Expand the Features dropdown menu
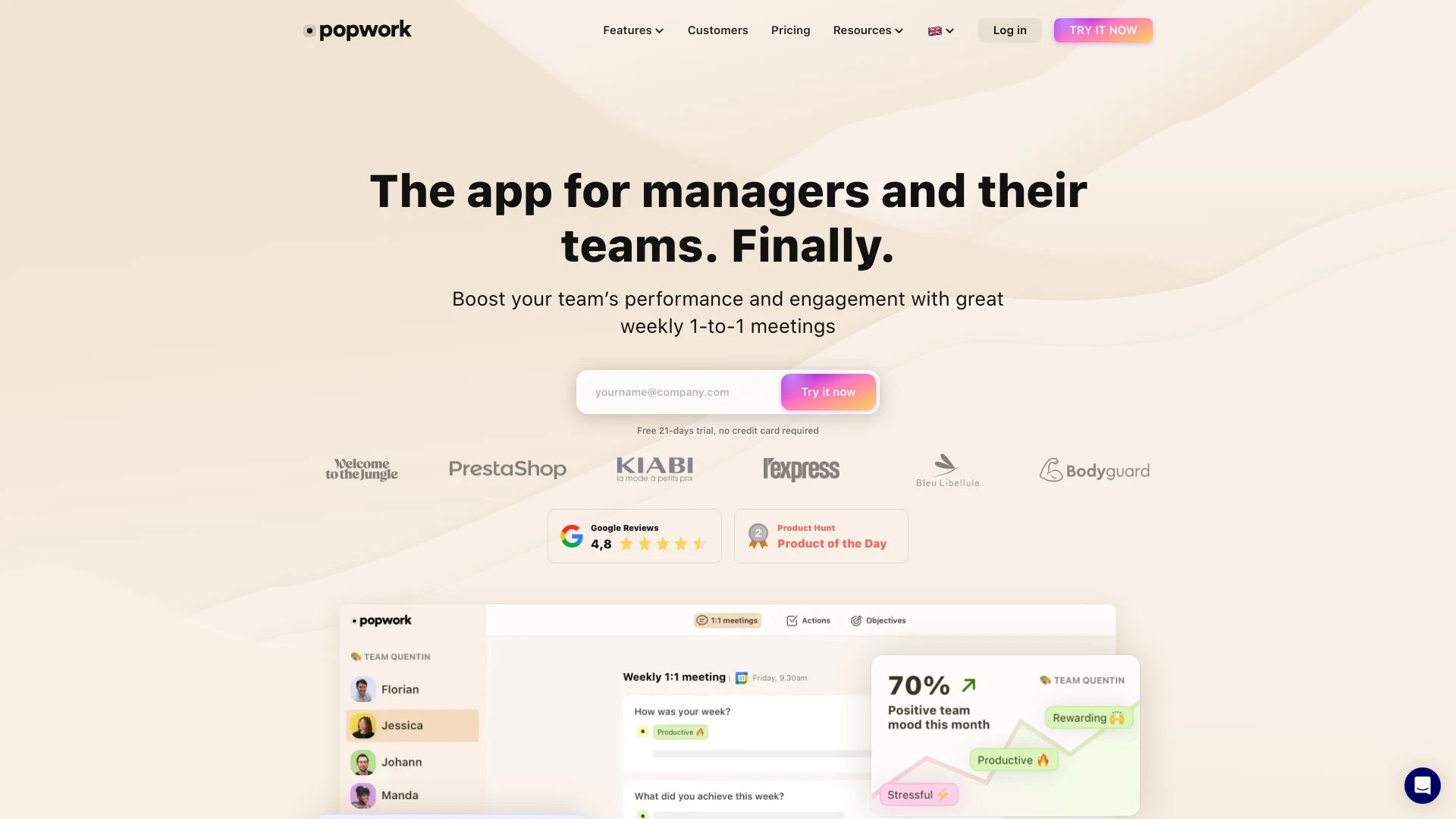Viewport: 1456px width, 819px height. click(x=633, y=30)
